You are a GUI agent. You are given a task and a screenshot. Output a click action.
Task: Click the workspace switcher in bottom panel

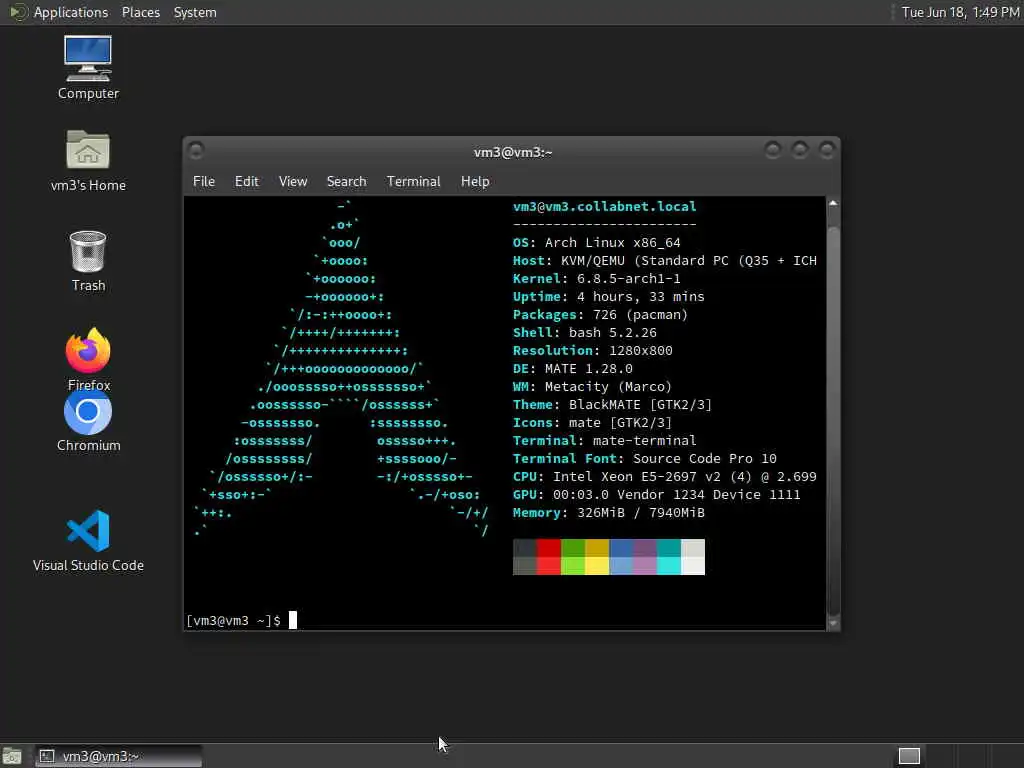pos(909,756)
